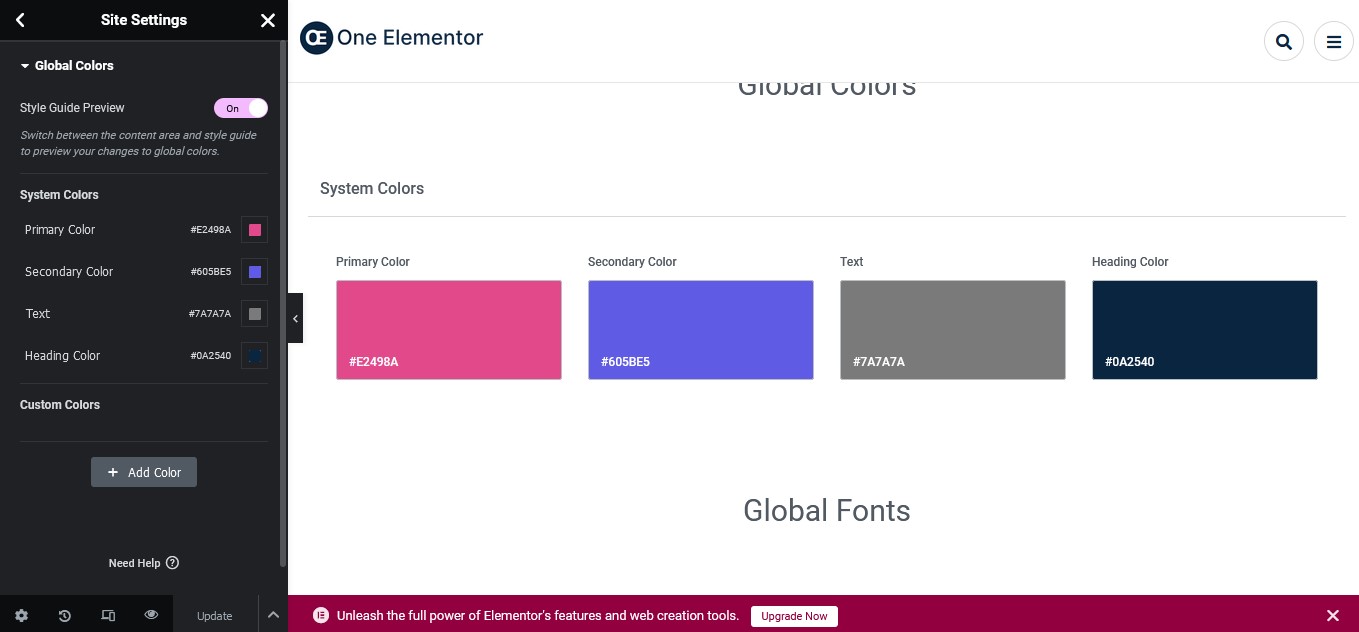Preview changes with the eye icon

point(151,615)
